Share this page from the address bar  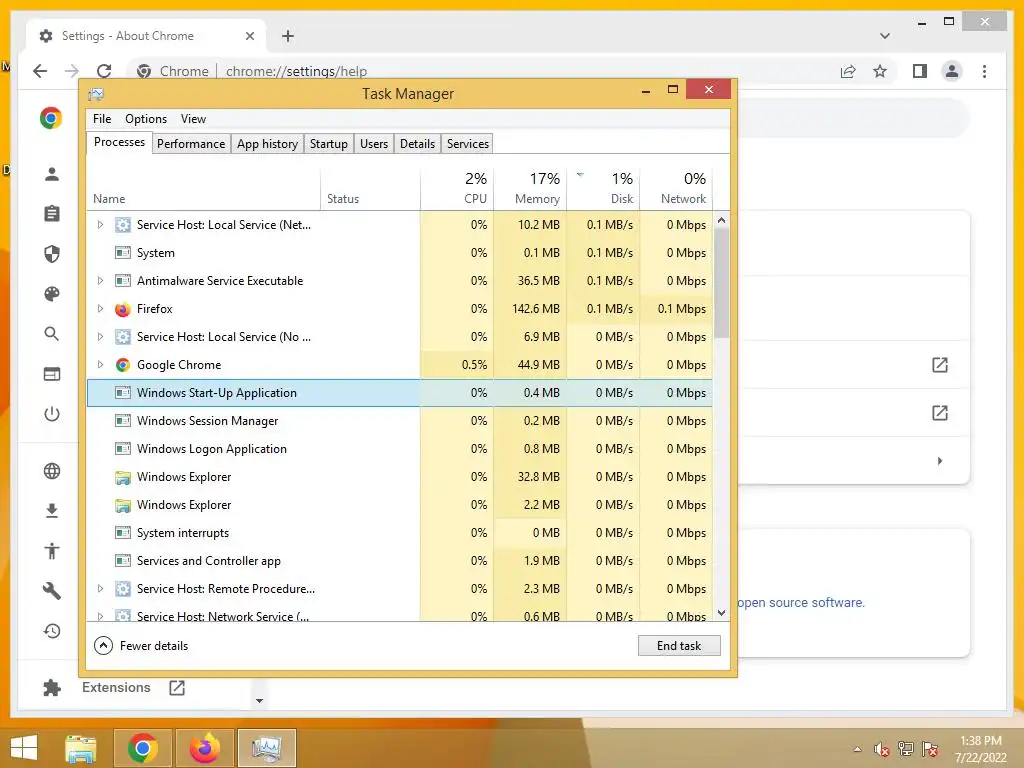tap(848, 71)
